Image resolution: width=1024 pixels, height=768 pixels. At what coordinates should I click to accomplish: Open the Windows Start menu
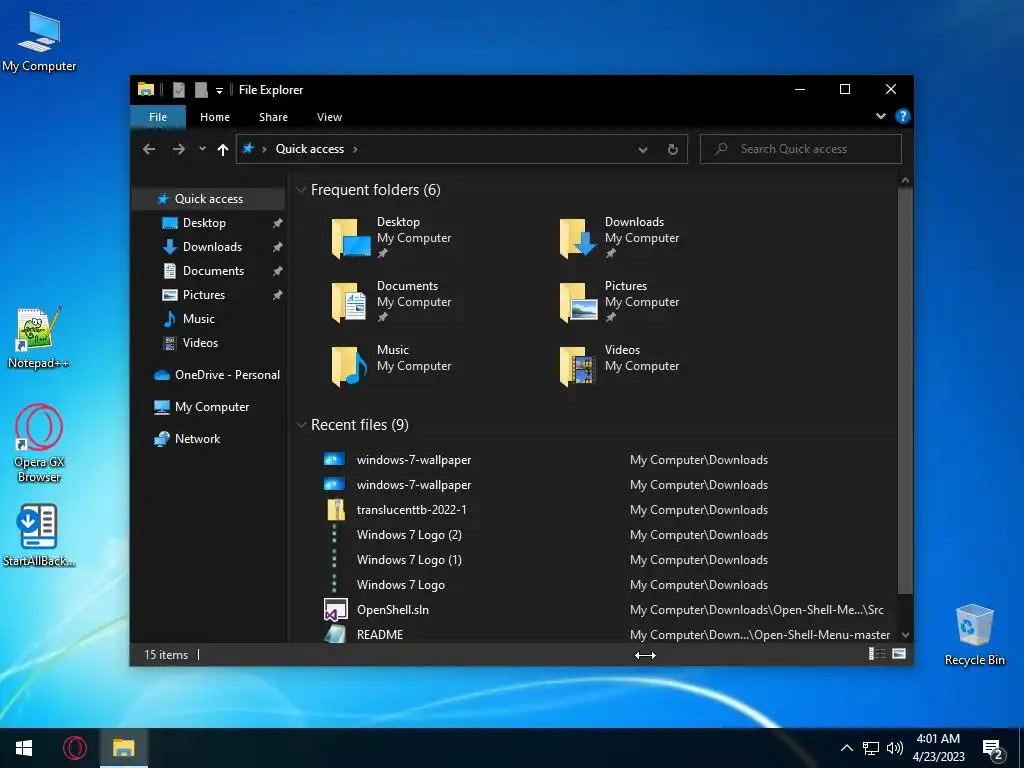pos(24,748)
